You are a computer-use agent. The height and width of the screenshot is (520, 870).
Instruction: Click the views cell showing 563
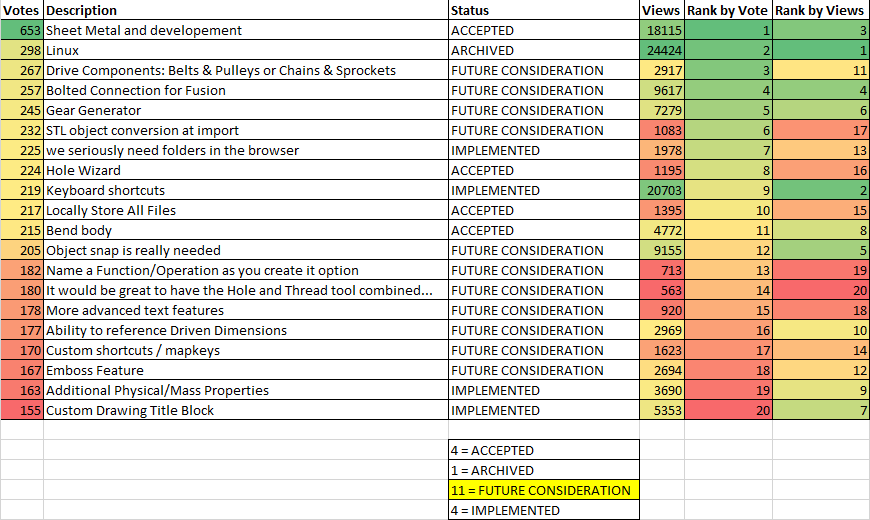point(661,290)
